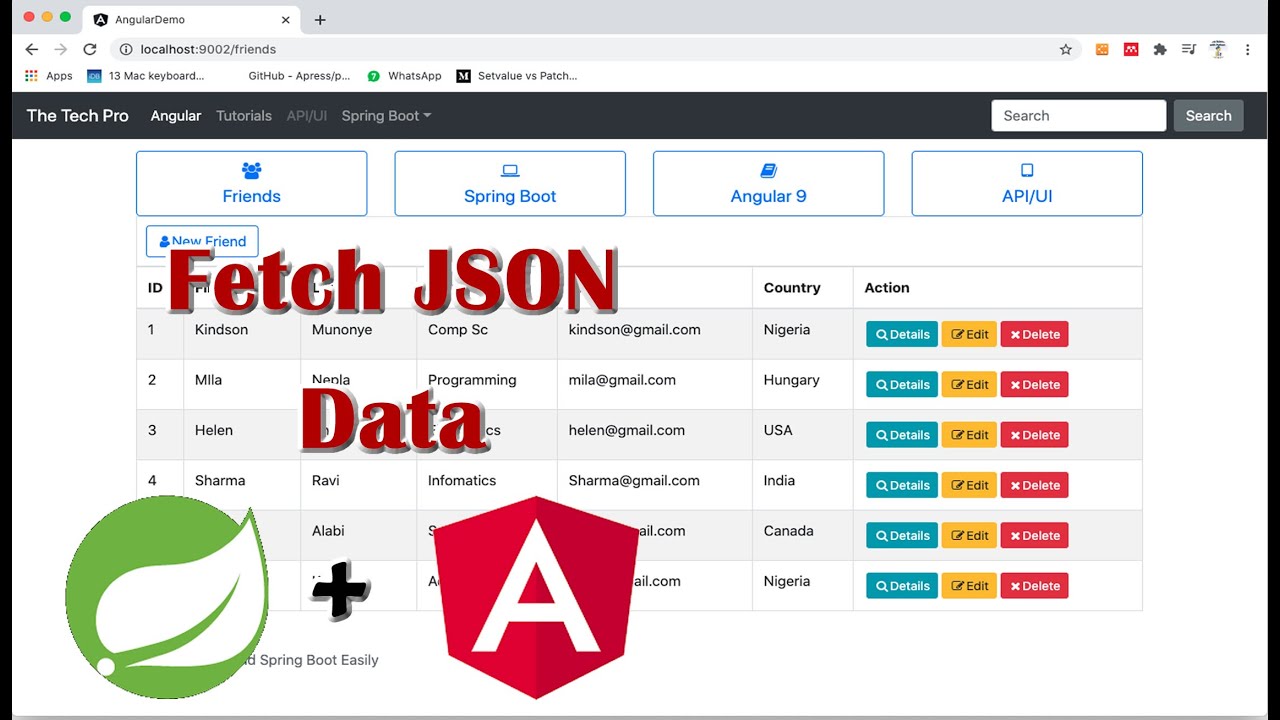
Task: Open GitHub - Apress bookmark
Action: [299, 76]
